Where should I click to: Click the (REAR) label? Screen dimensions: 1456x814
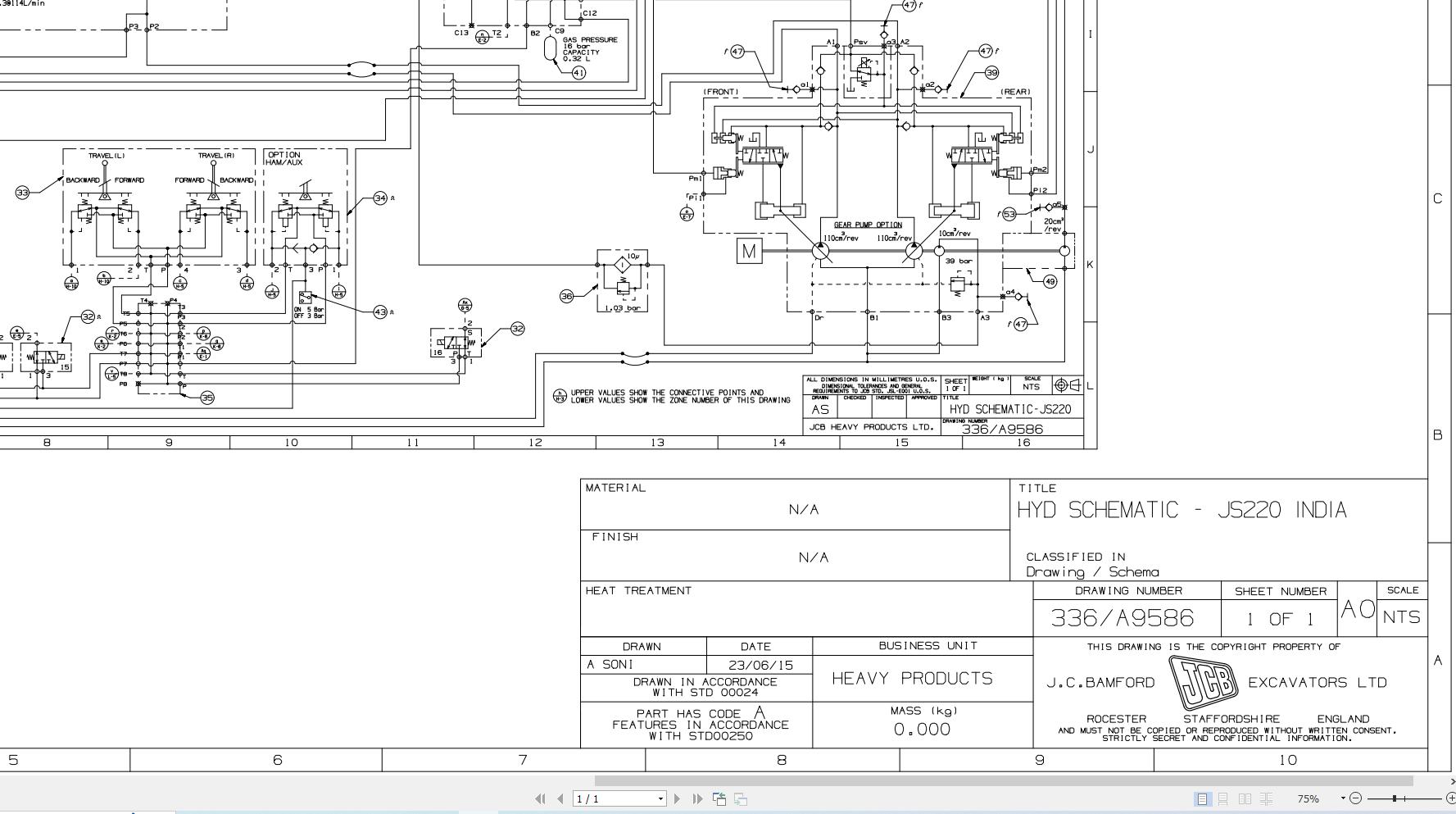click(1015, 92)
